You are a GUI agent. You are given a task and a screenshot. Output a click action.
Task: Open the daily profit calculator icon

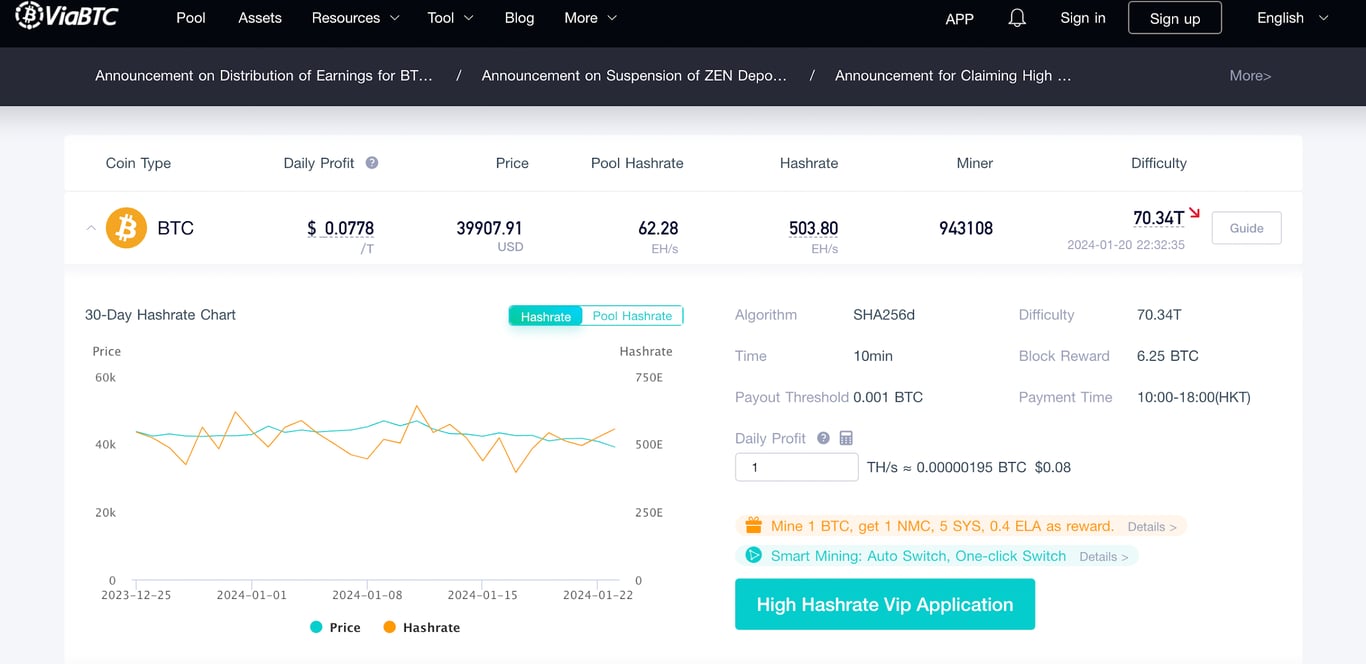point(846,438)
